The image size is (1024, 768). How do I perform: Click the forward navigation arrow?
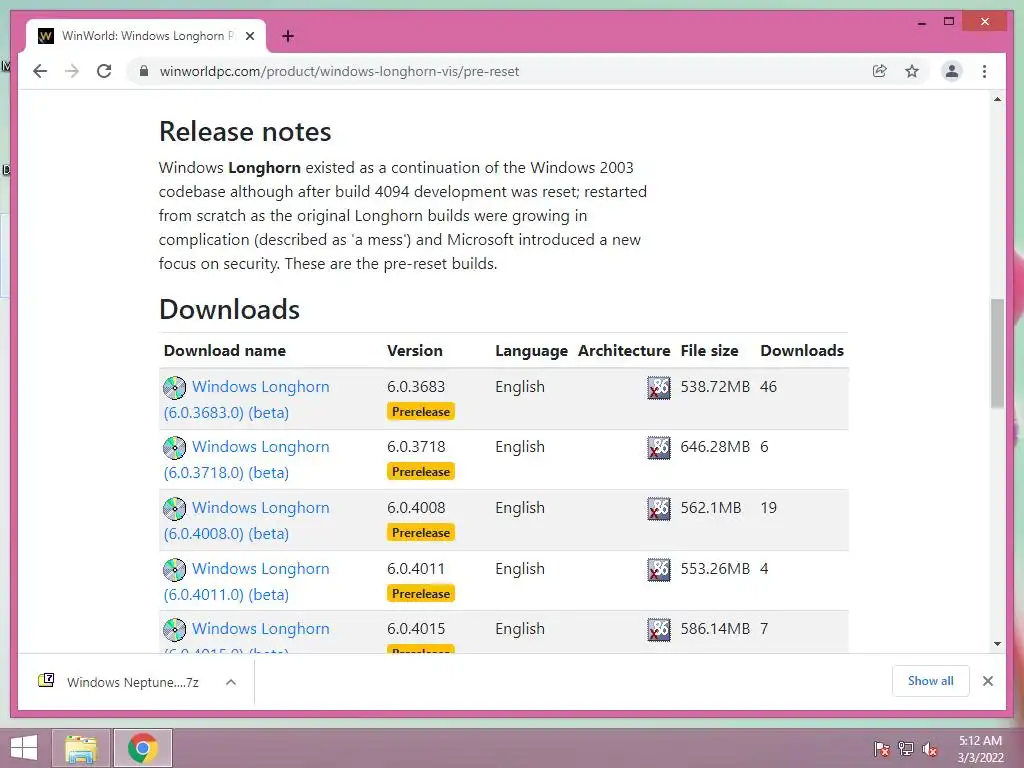[x=72, y=71]
